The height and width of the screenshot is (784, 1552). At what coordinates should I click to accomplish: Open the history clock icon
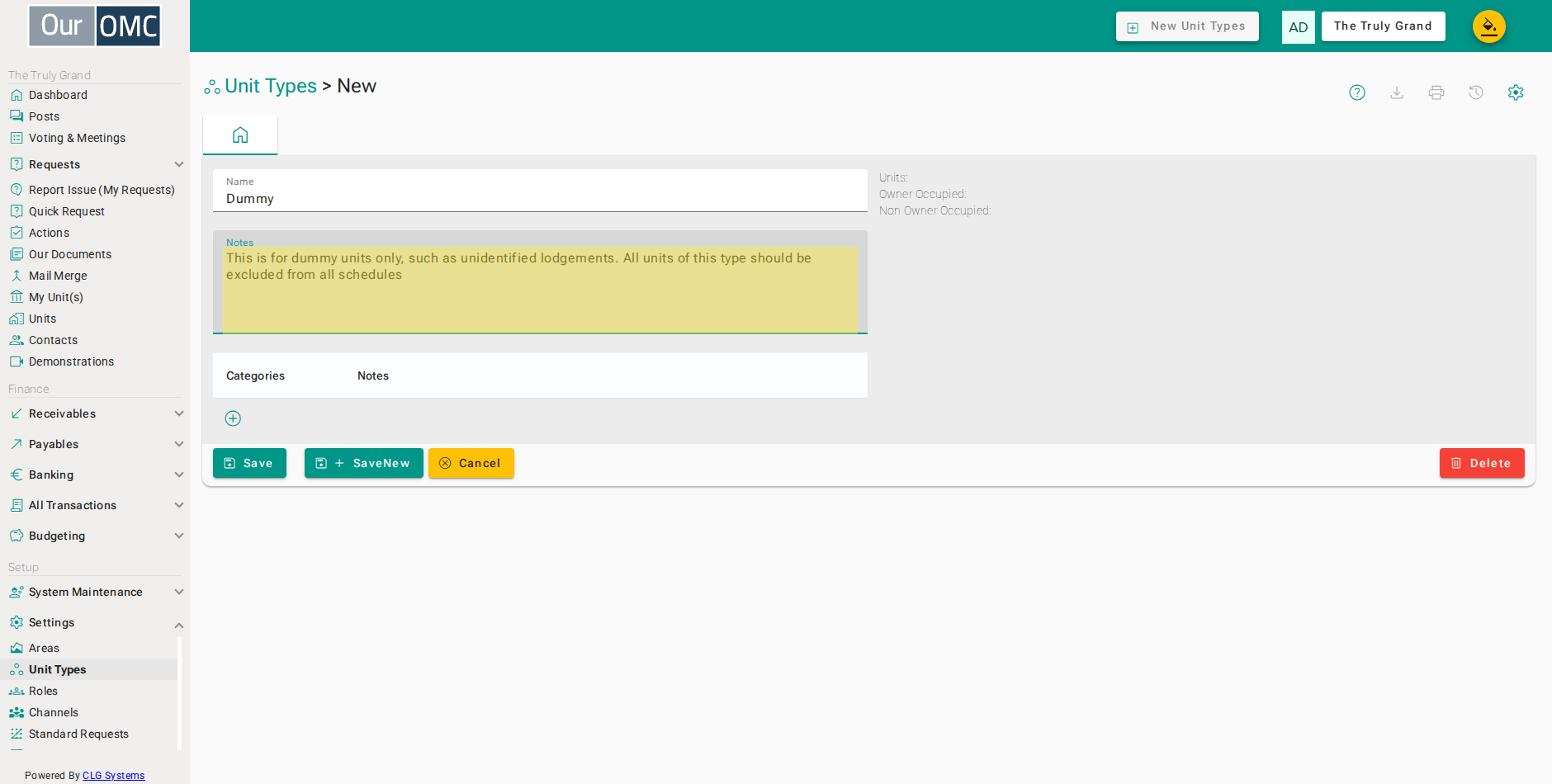click(1476, 92)
